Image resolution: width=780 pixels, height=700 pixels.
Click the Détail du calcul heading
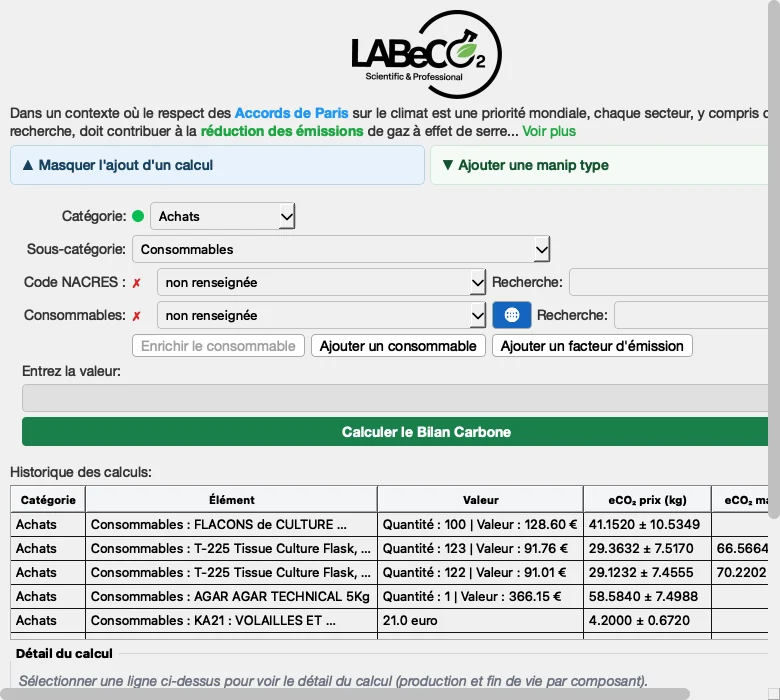pyautogui.click(x=64, y=653)
